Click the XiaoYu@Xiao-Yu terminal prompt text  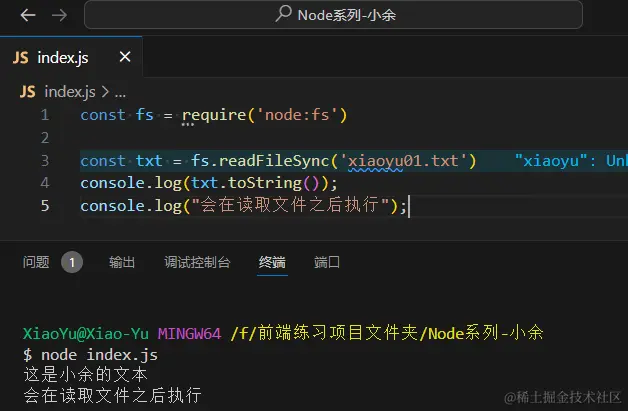[x=86, y=333]
